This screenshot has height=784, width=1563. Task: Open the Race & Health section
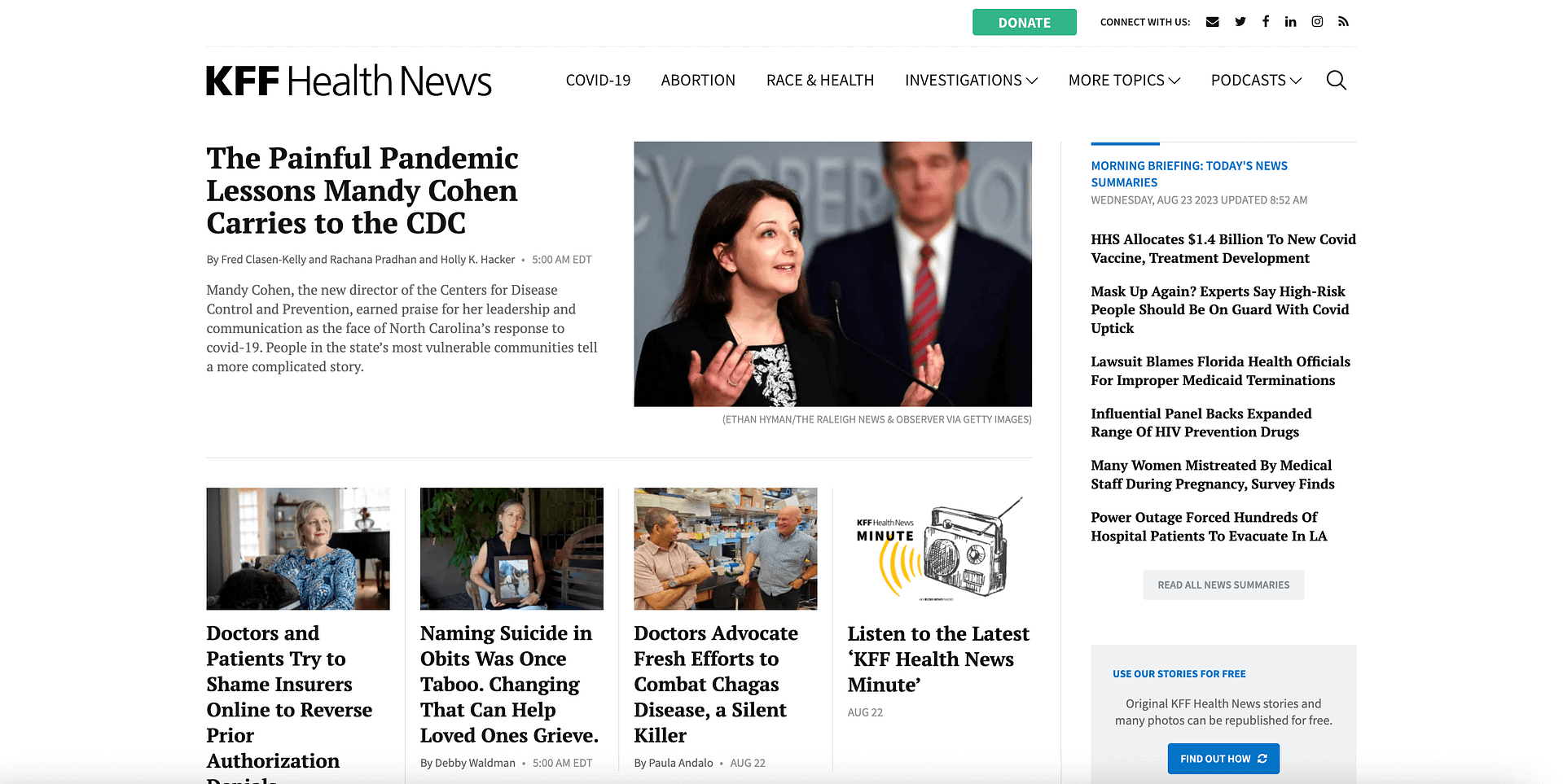point(820,80)
